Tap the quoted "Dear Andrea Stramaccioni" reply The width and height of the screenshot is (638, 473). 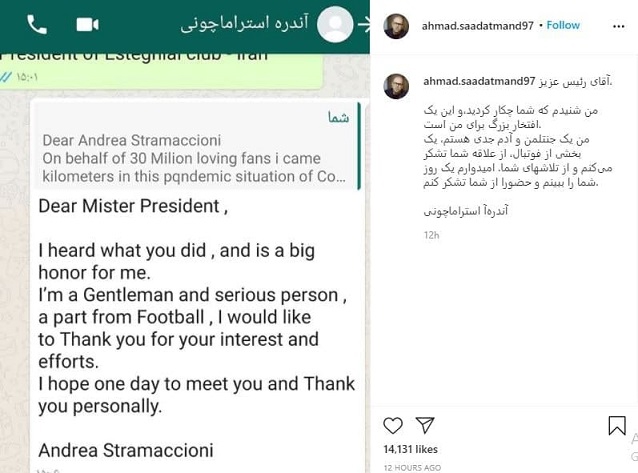195,150
